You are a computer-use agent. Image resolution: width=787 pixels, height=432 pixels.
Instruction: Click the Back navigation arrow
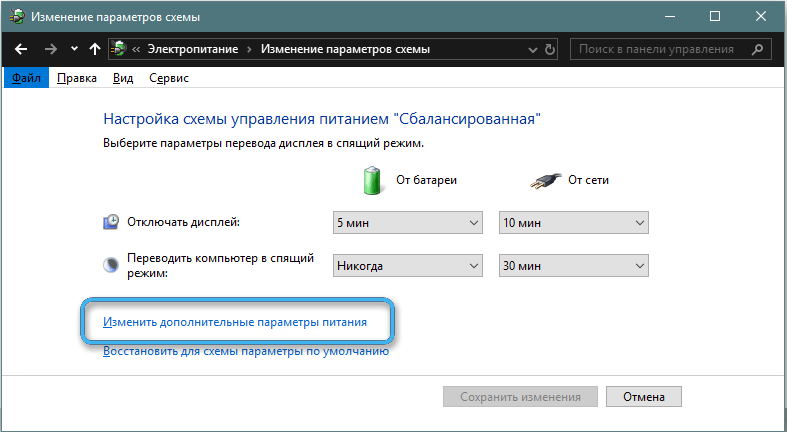coord(21,48)
